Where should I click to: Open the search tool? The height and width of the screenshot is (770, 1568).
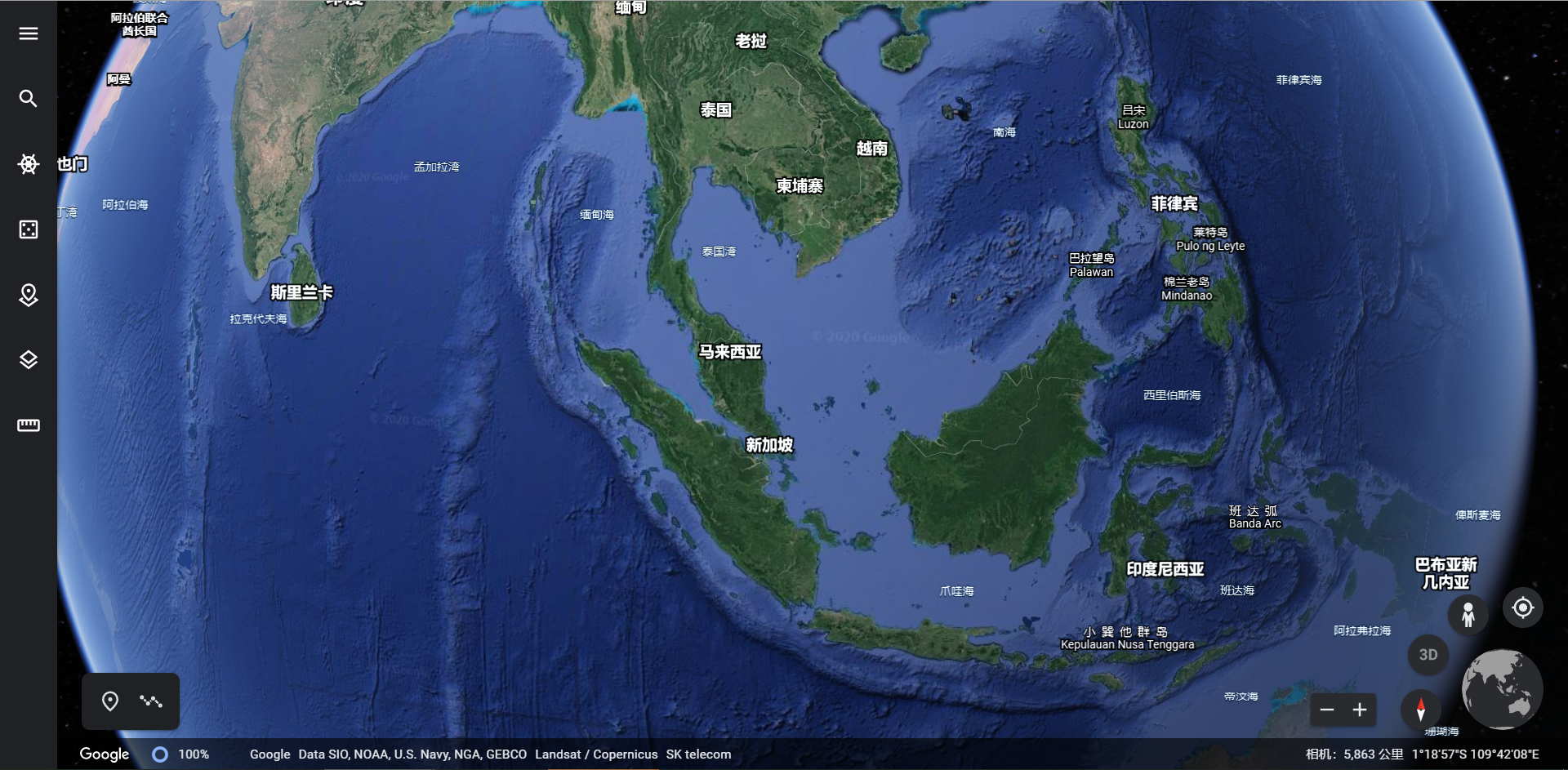tap(29, 99)
